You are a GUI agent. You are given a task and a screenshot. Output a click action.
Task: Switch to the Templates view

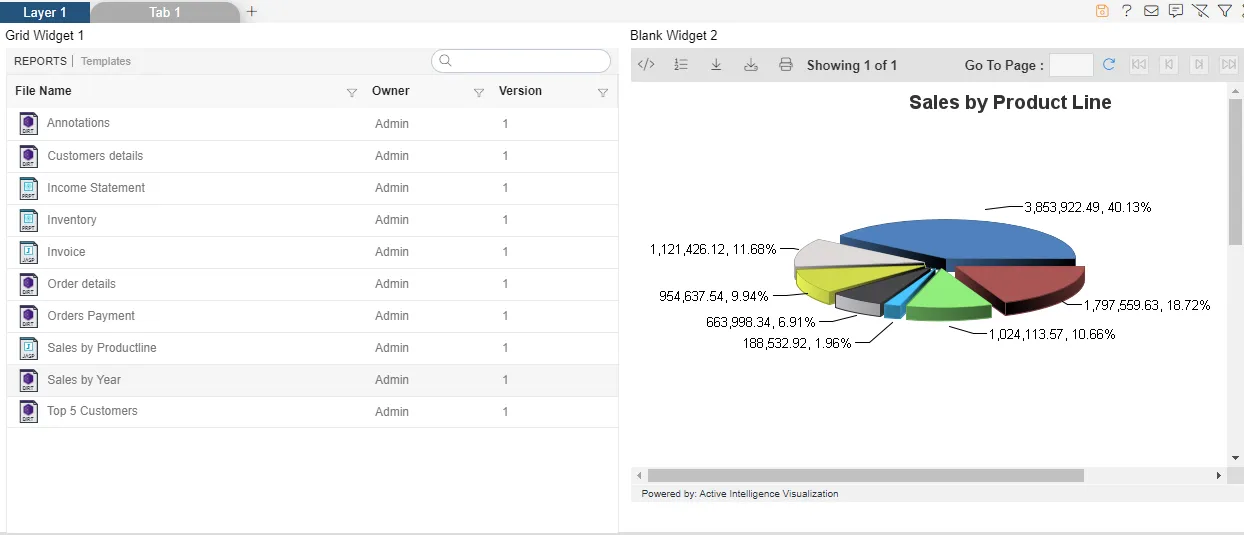106,61
